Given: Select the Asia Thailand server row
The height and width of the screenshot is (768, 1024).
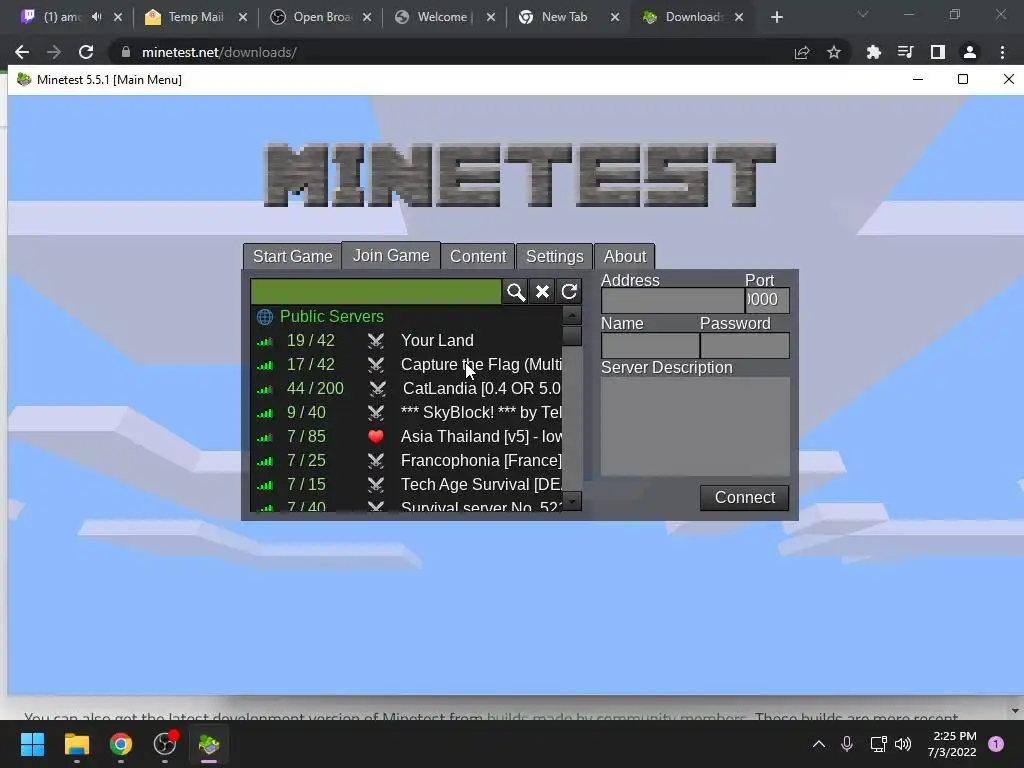Looking at the screenshot, I should tap(406, 436).
